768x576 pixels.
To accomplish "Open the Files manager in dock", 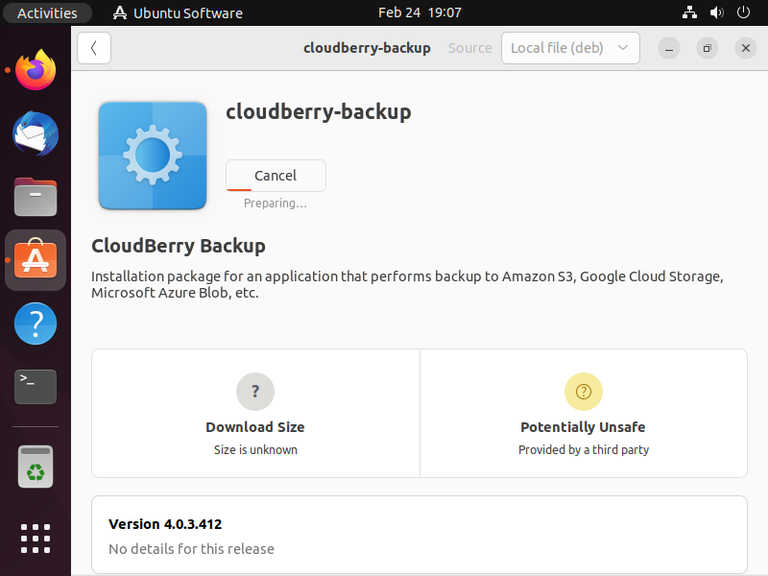I will [x=36, y=197].
